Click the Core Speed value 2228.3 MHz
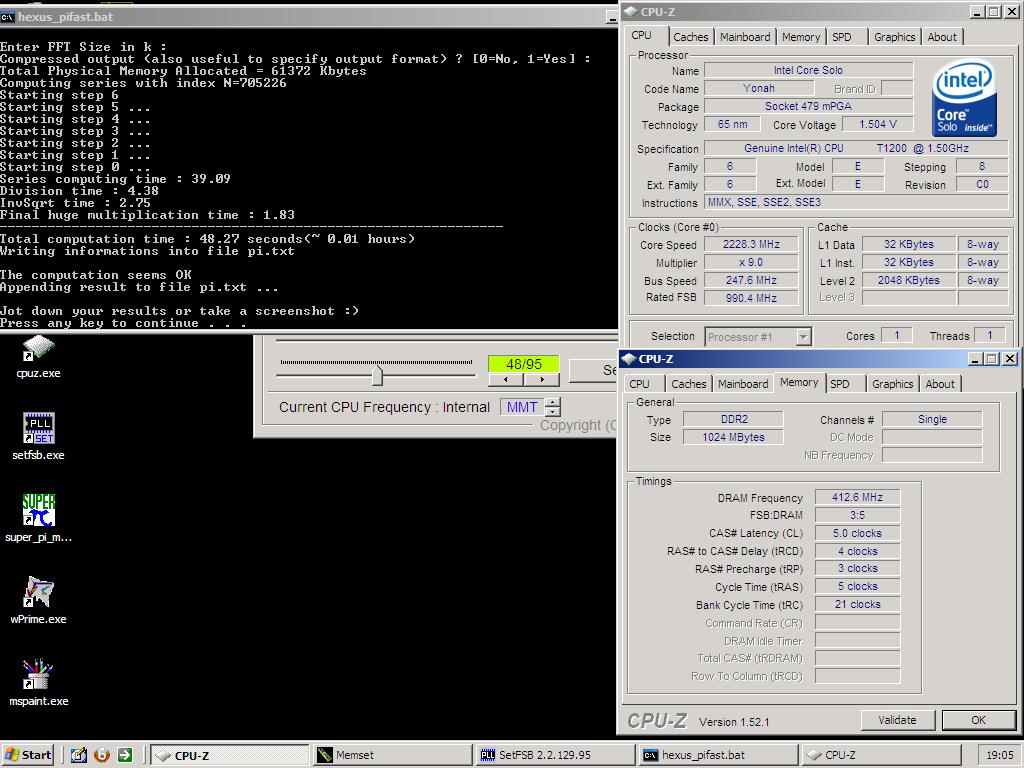The width and height of the screenshot is (1024, 768). coord(751,244)
